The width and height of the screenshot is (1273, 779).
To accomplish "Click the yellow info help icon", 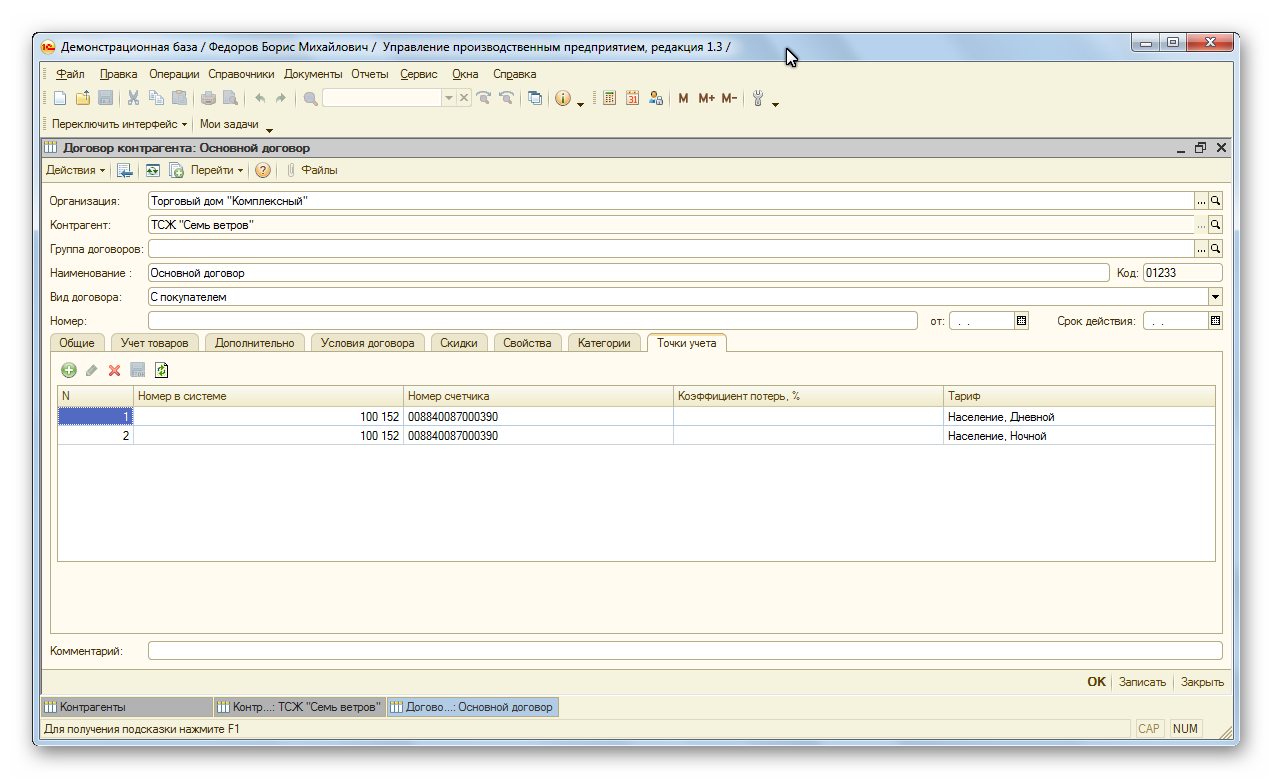I will pyautogui.click(x=563, y=98).
